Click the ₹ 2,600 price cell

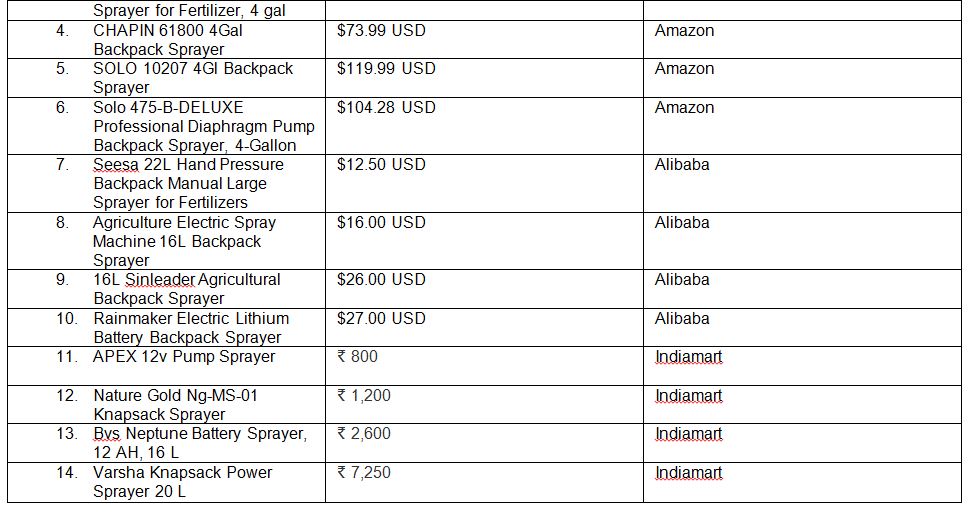tap(364, 434)
